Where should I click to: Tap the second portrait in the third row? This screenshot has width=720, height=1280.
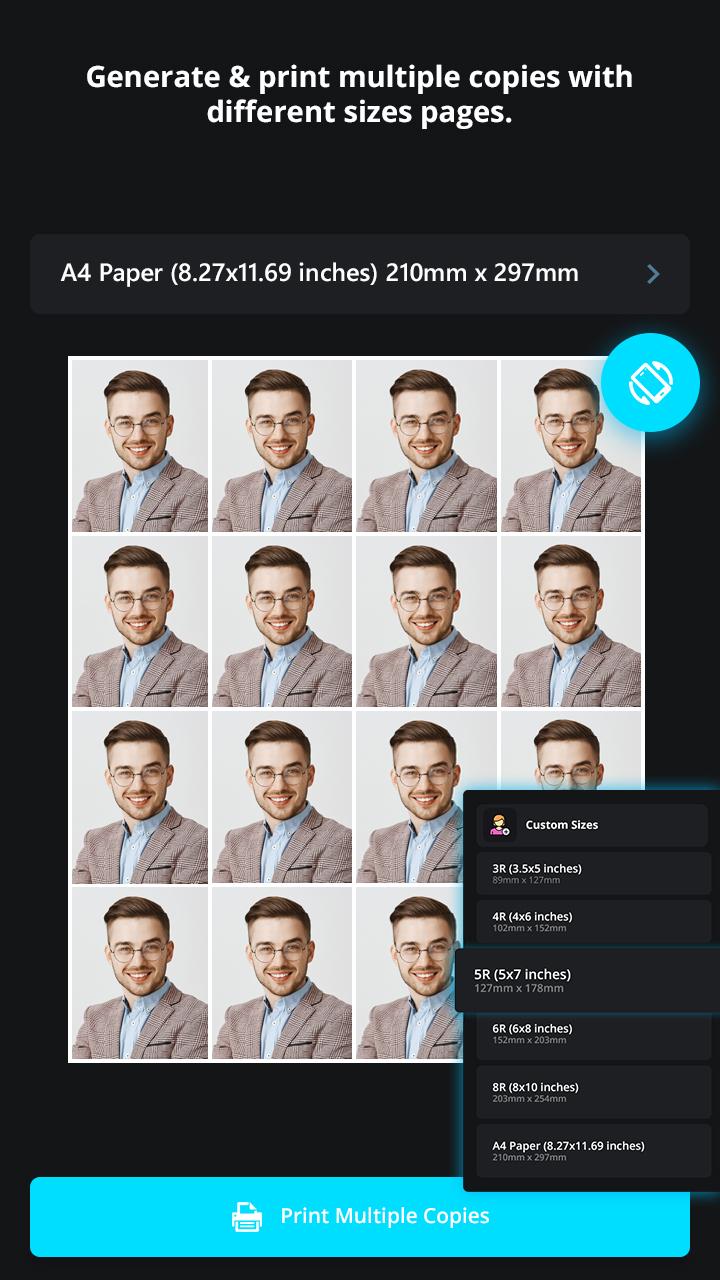pyautogui.click(x=282, y=798)
